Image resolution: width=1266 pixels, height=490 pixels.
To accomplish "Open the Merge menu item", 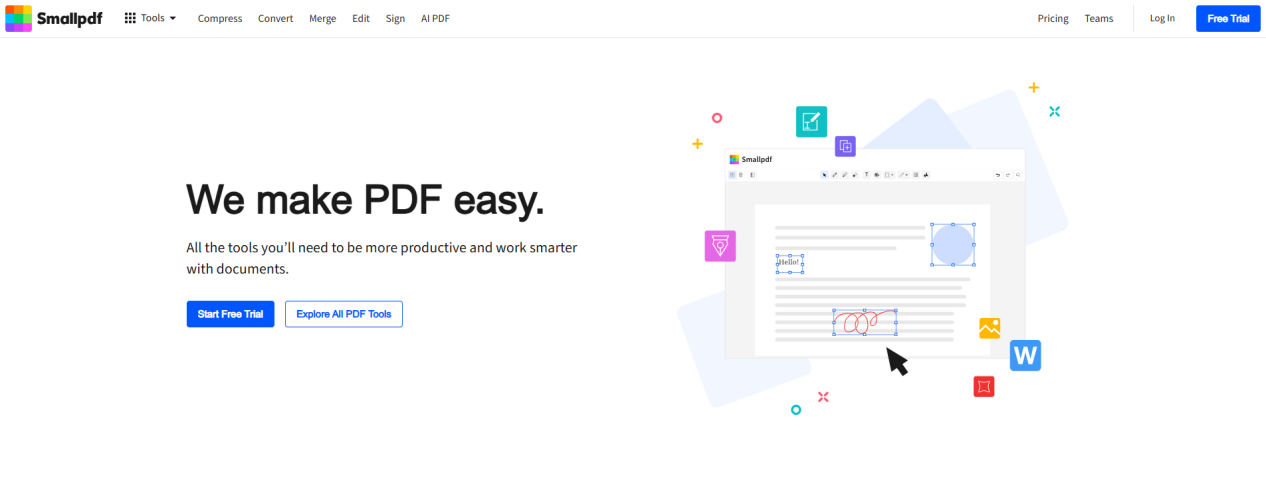I will click(323, 18).
